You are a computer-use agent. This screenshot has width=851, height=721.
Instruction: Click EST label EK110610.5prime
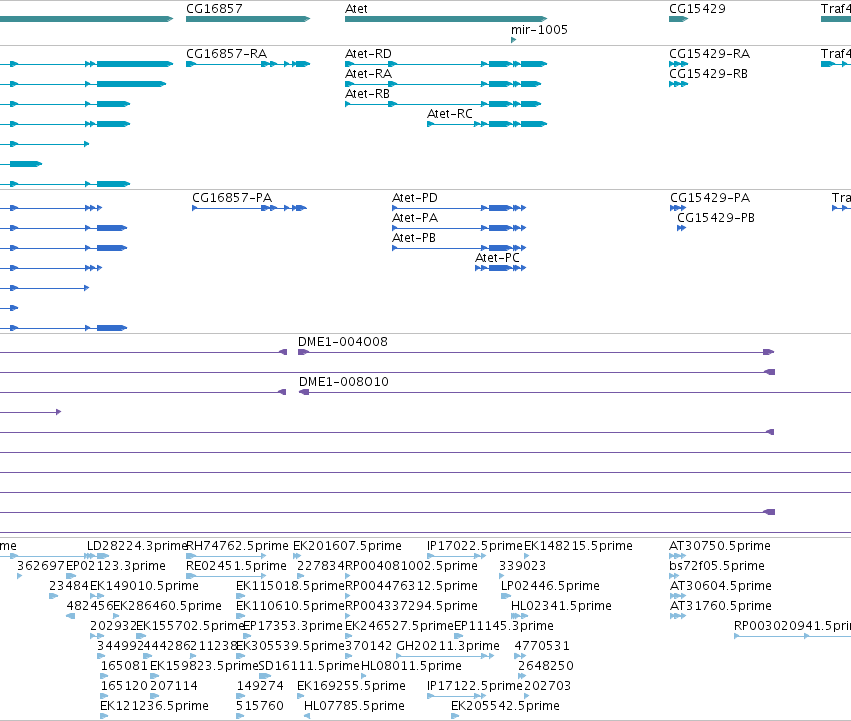290,606
